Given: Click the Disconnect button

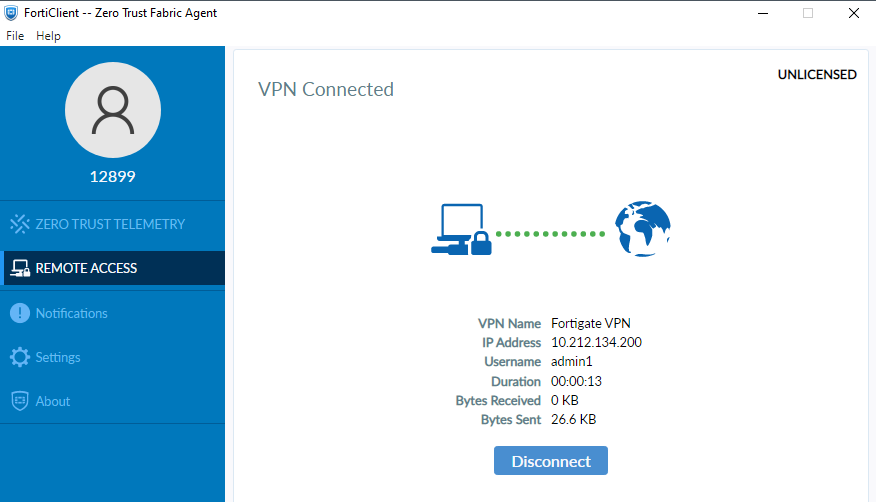Looking at the screenshot, I should [x=551, y=461].
